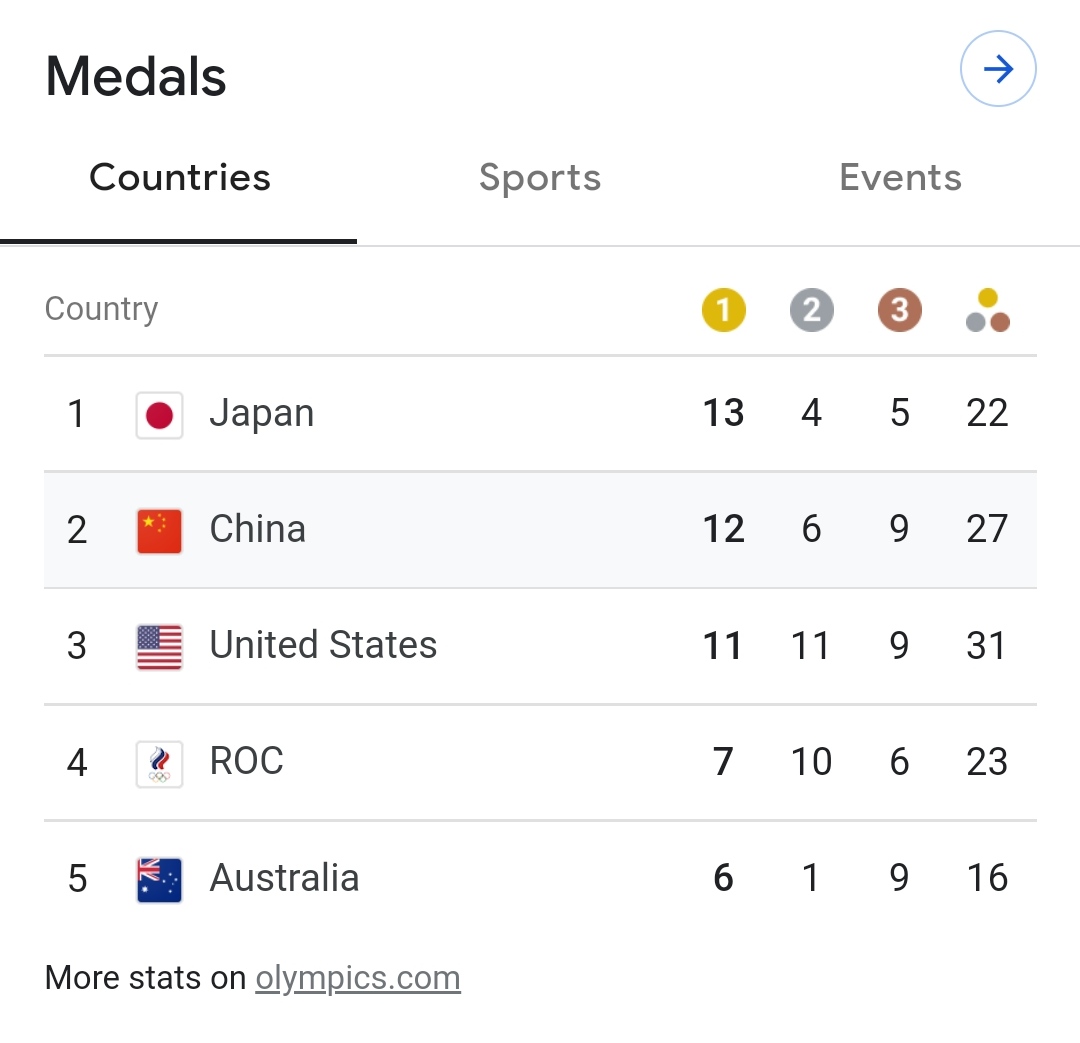
Task: Click the United States country name
Action: click(323, 645)
